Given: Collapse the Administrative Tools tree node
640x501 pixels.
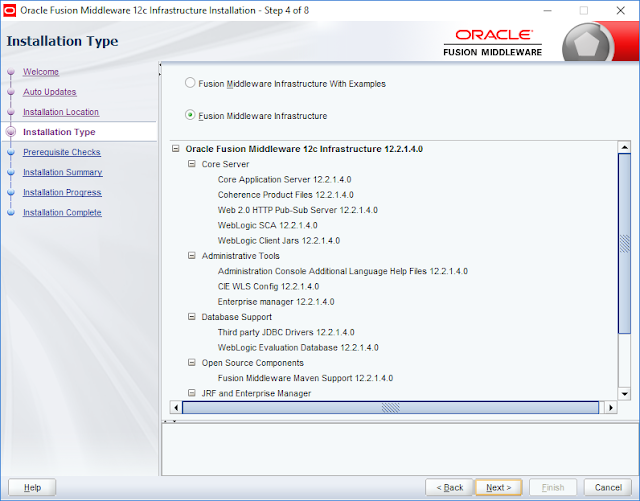Looking at the screenshot, I should point(191,256).
